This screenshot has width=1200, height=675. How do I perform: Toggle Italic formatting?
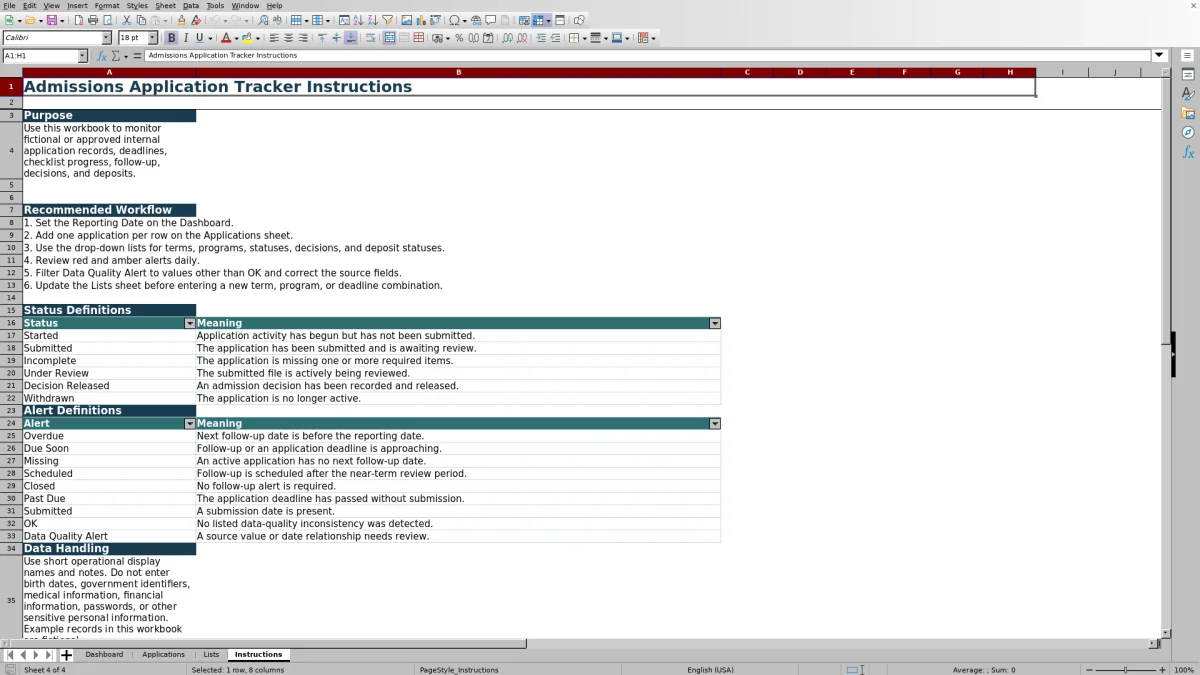(x=185, y=38)
